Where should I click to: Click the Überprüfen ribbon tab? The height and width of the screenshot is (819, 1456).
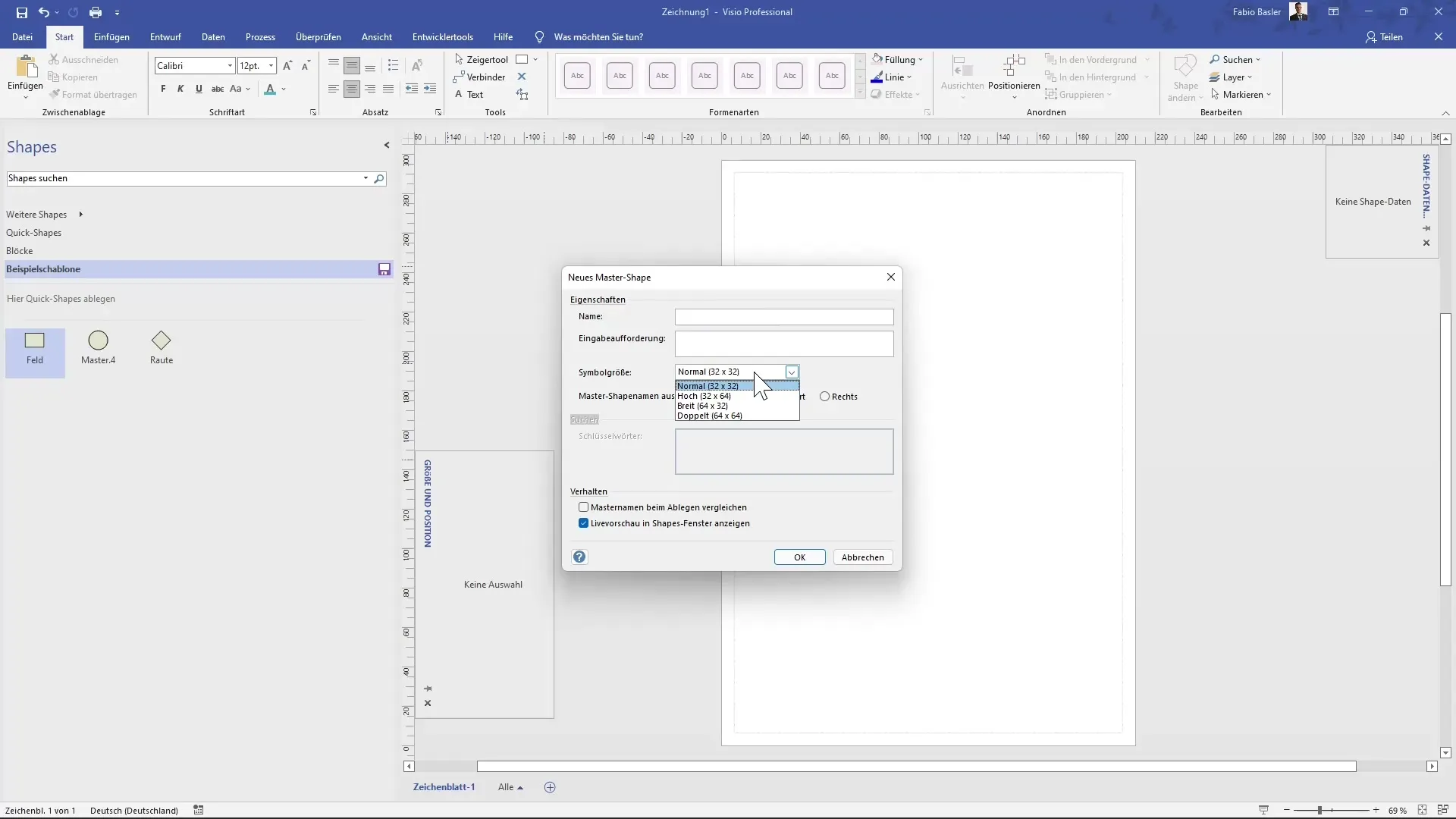click(318, 37)
